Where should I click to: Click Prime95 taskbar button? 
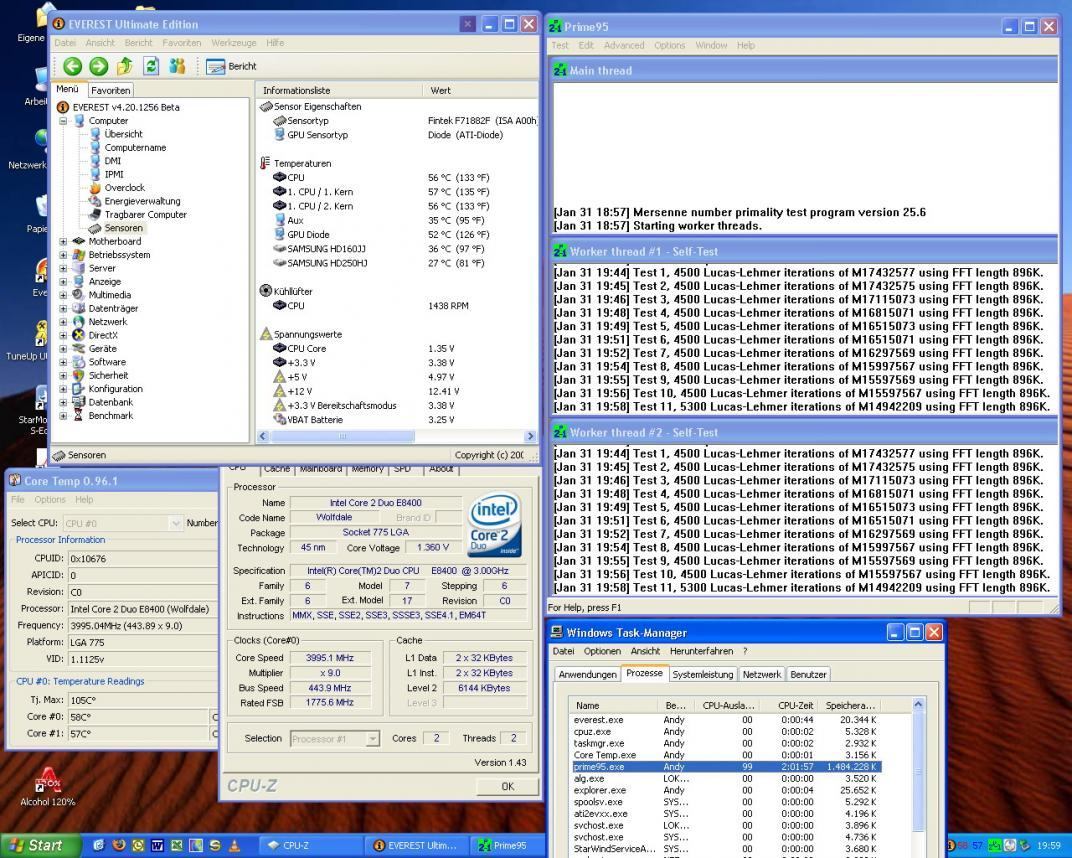509,846
